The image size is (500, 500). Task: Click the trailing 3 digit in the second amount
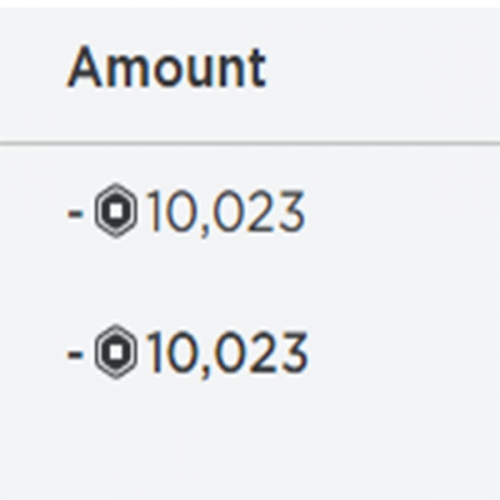click(293, 352)
